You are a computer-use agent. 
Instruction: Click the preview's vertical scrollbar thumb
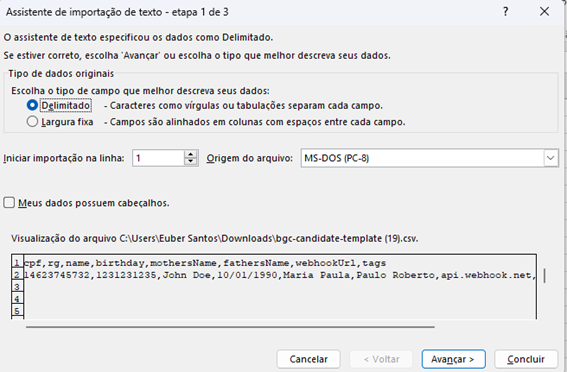pos(545,275)
